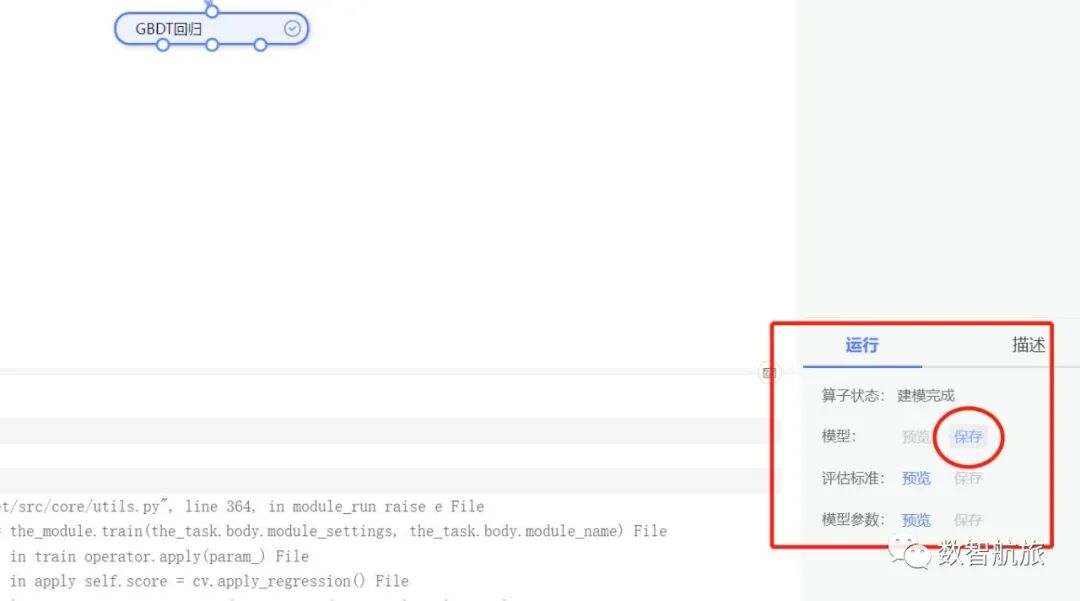Click 保存 next to 模型

[x=968, y=436]
